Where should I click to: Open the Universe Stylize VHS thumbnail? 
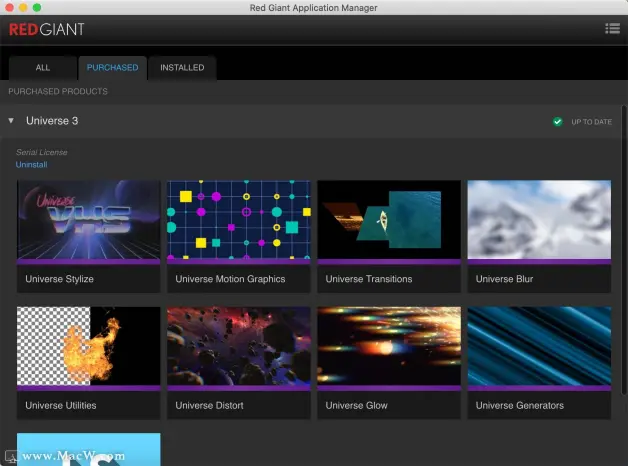pos(89,219)
